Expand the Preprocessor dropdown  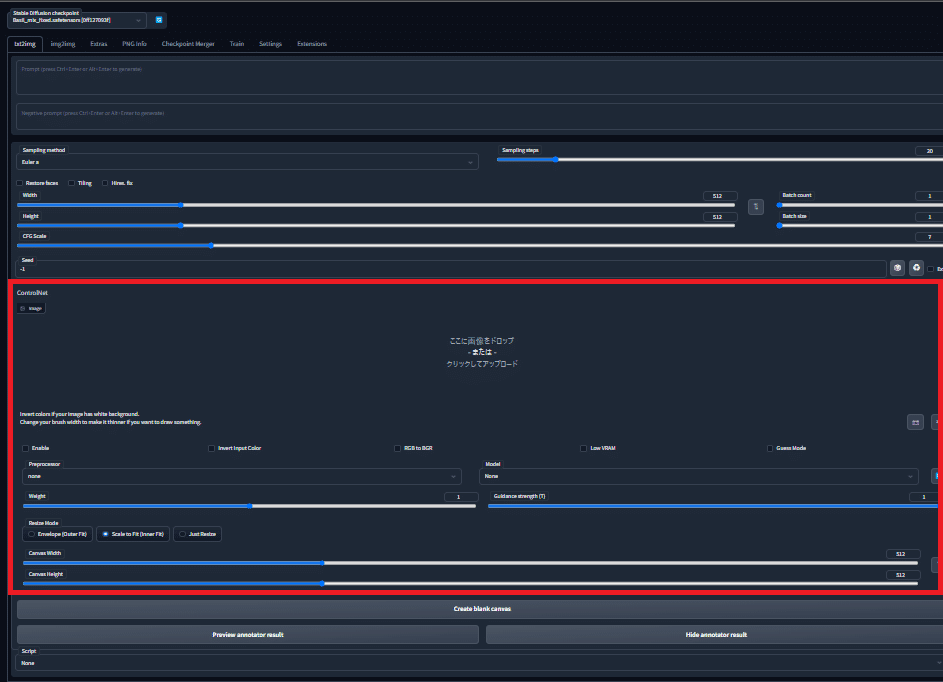(x=242, y=476)
